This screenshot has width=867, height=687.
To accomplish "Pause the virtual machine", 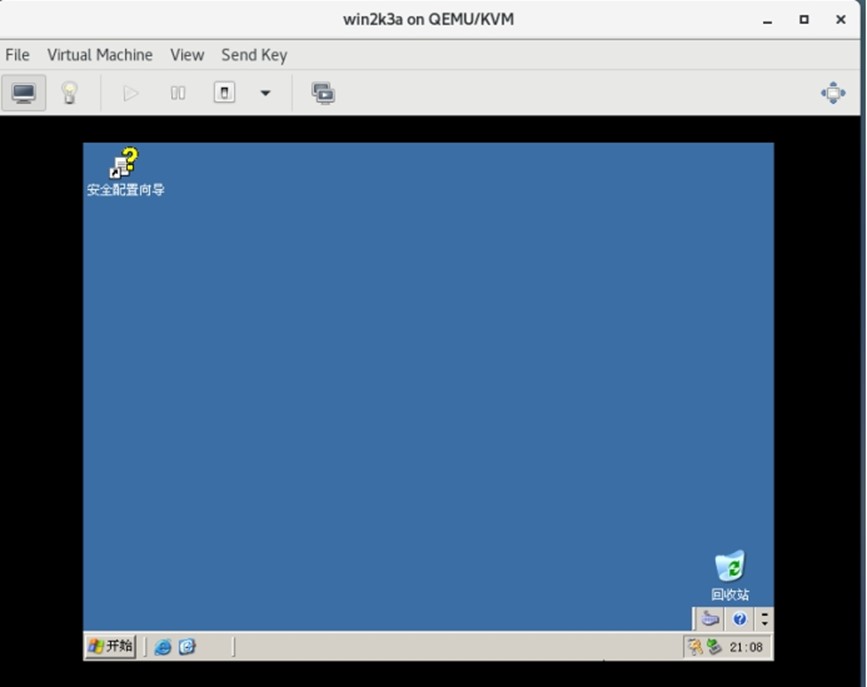I will tap(177, 93).
